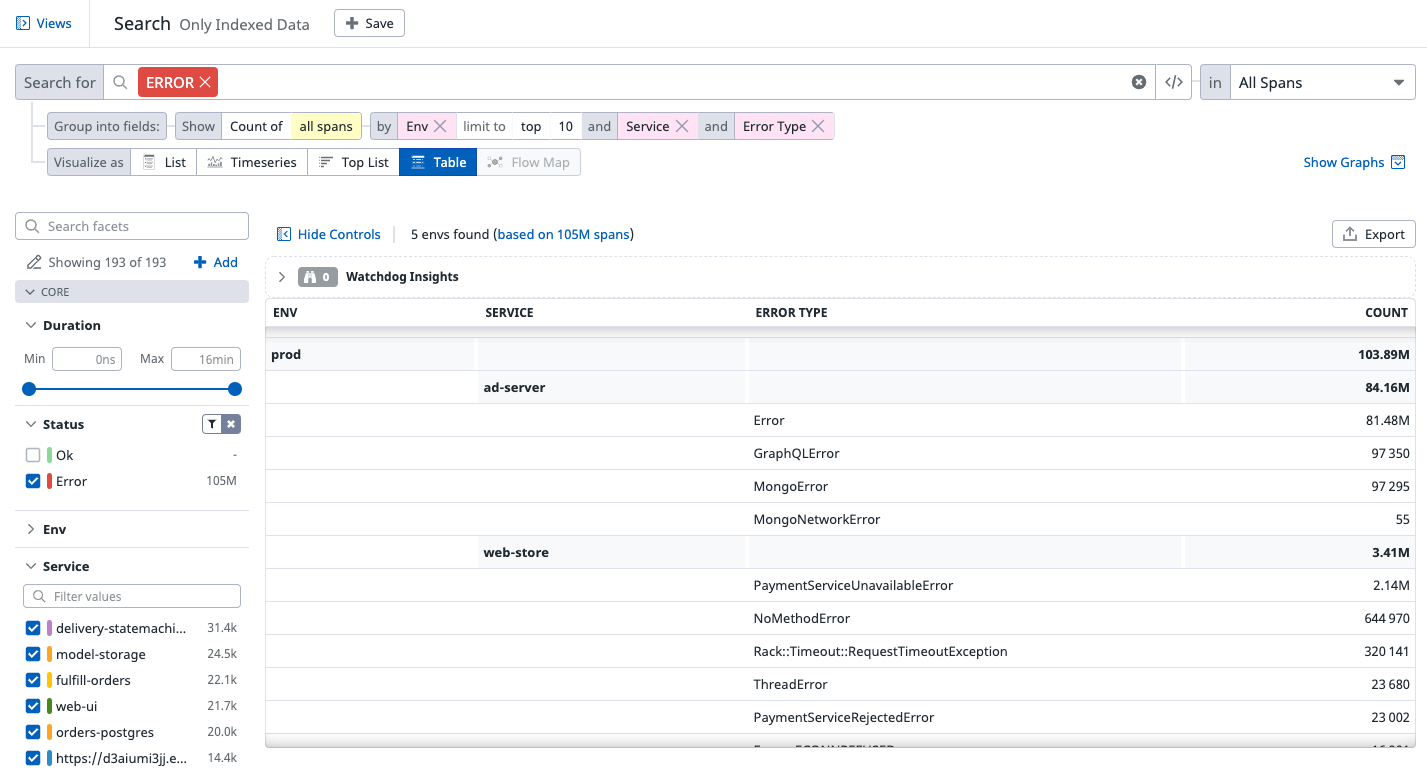Switch visualization to Top List
The height and width of the screenshot is (774, 1427).
tap(353, 162)
